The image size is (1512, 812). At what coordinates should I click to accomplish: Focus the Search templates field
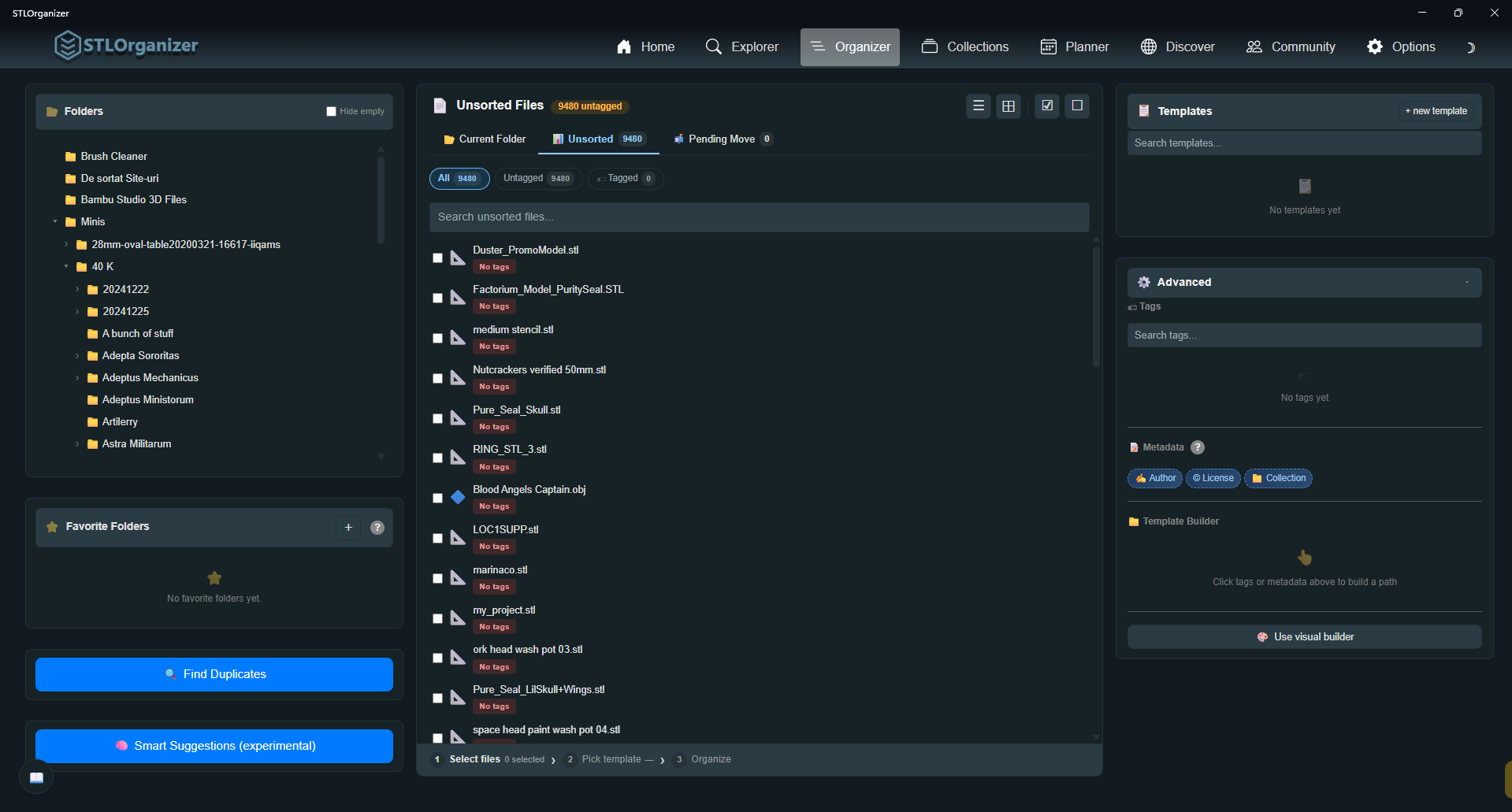tap(1305, 143)
